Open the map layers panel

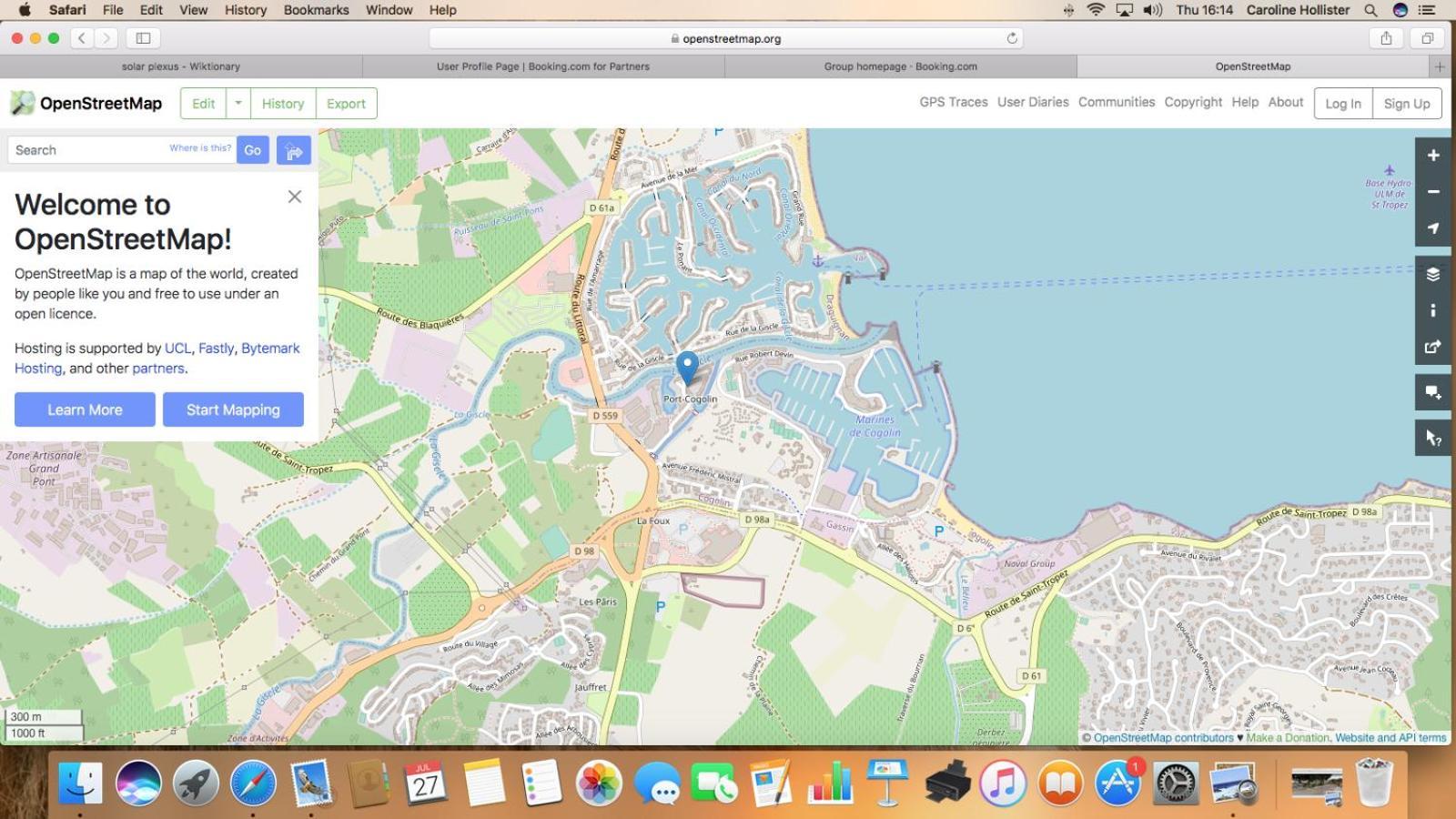click(1433, 275)
